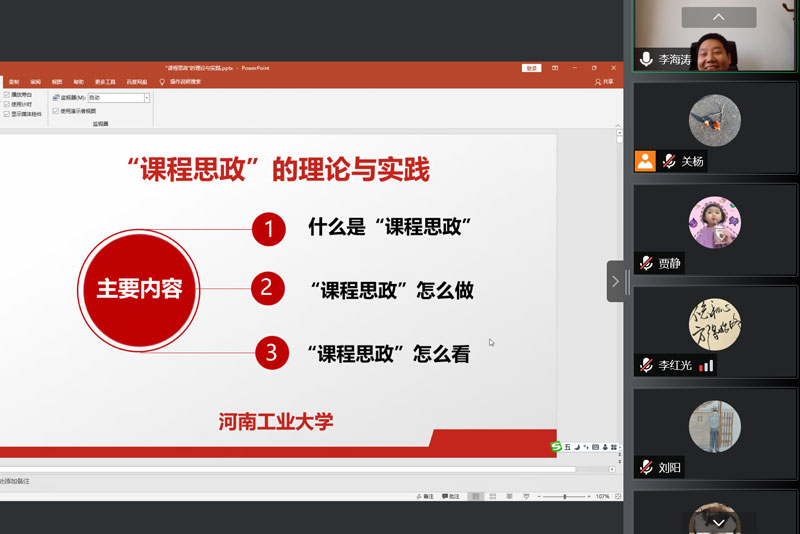This screenshot has width=800, height=534.
Task: Click the 登录 sign-in button
Action: pyautogui.click(x=531, y=68)
